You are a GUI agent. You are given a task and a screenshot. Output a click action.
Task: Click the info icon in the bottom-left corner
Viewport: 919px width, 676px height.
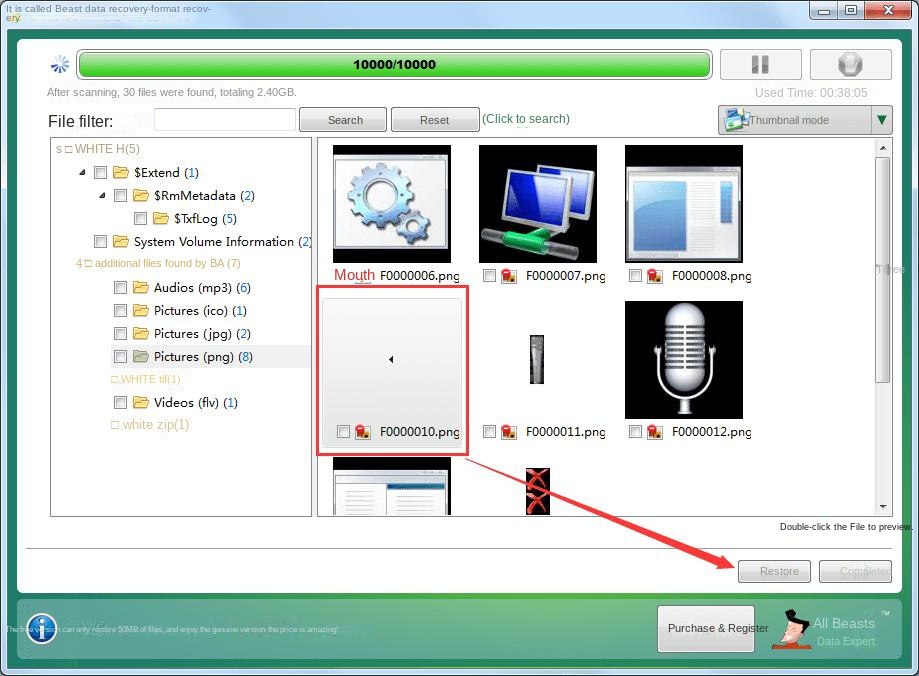[40, 629]
